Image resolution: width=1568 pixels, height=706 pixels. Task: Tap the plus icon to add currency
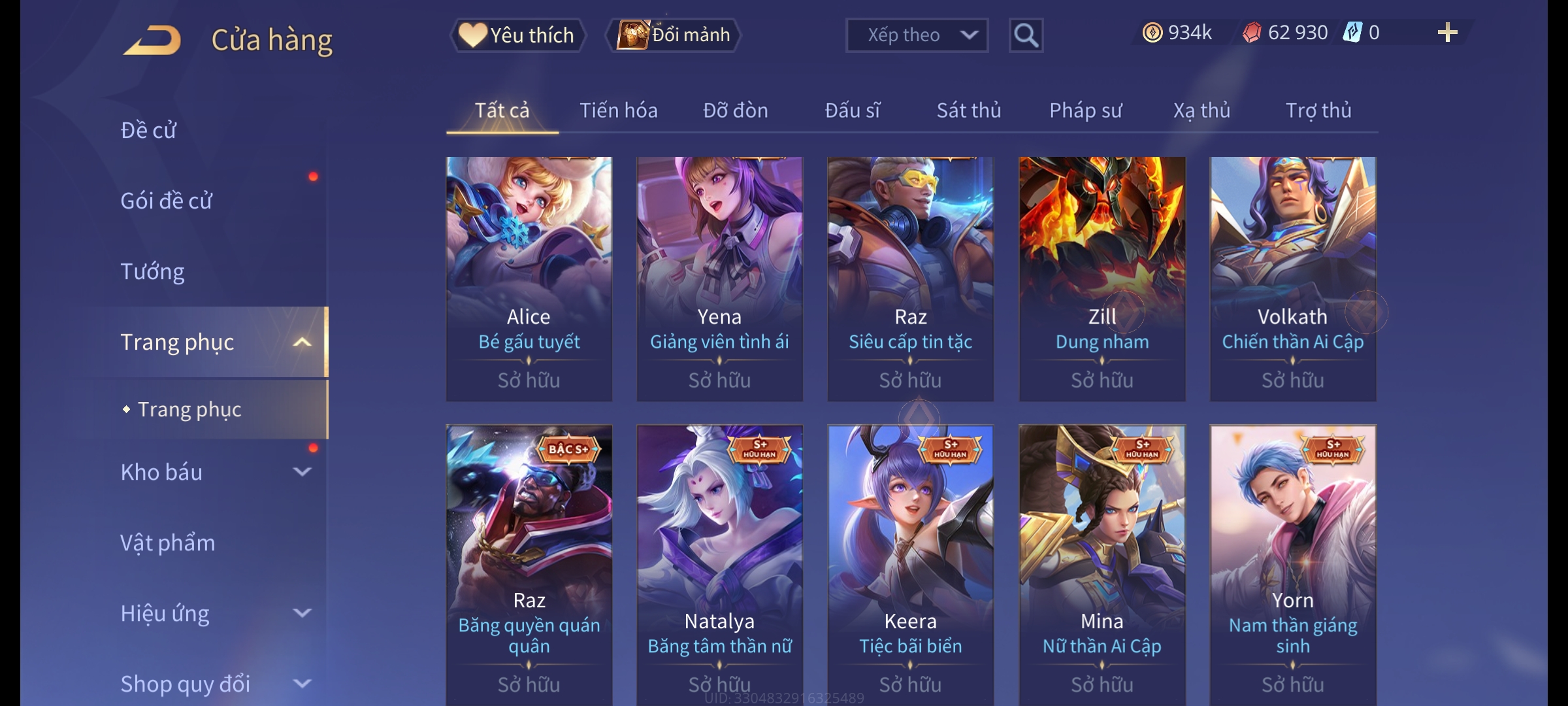click(1447, 33)
